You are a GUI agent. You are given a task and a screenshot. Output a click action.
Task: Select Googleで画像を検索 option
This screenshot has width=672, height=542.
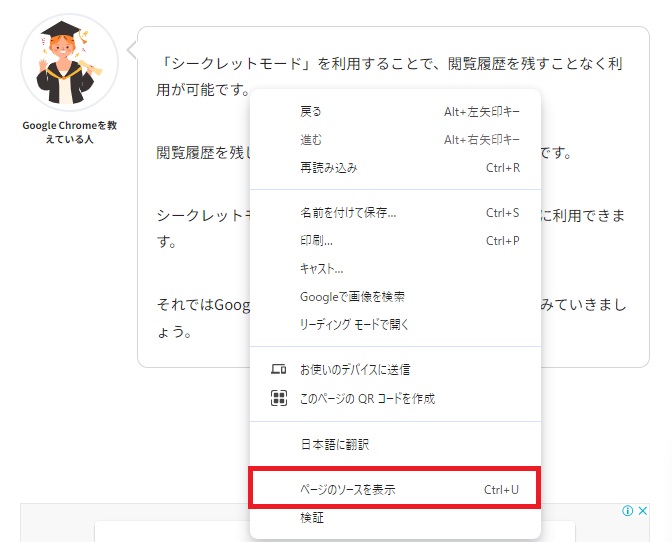tap(395, 296)
